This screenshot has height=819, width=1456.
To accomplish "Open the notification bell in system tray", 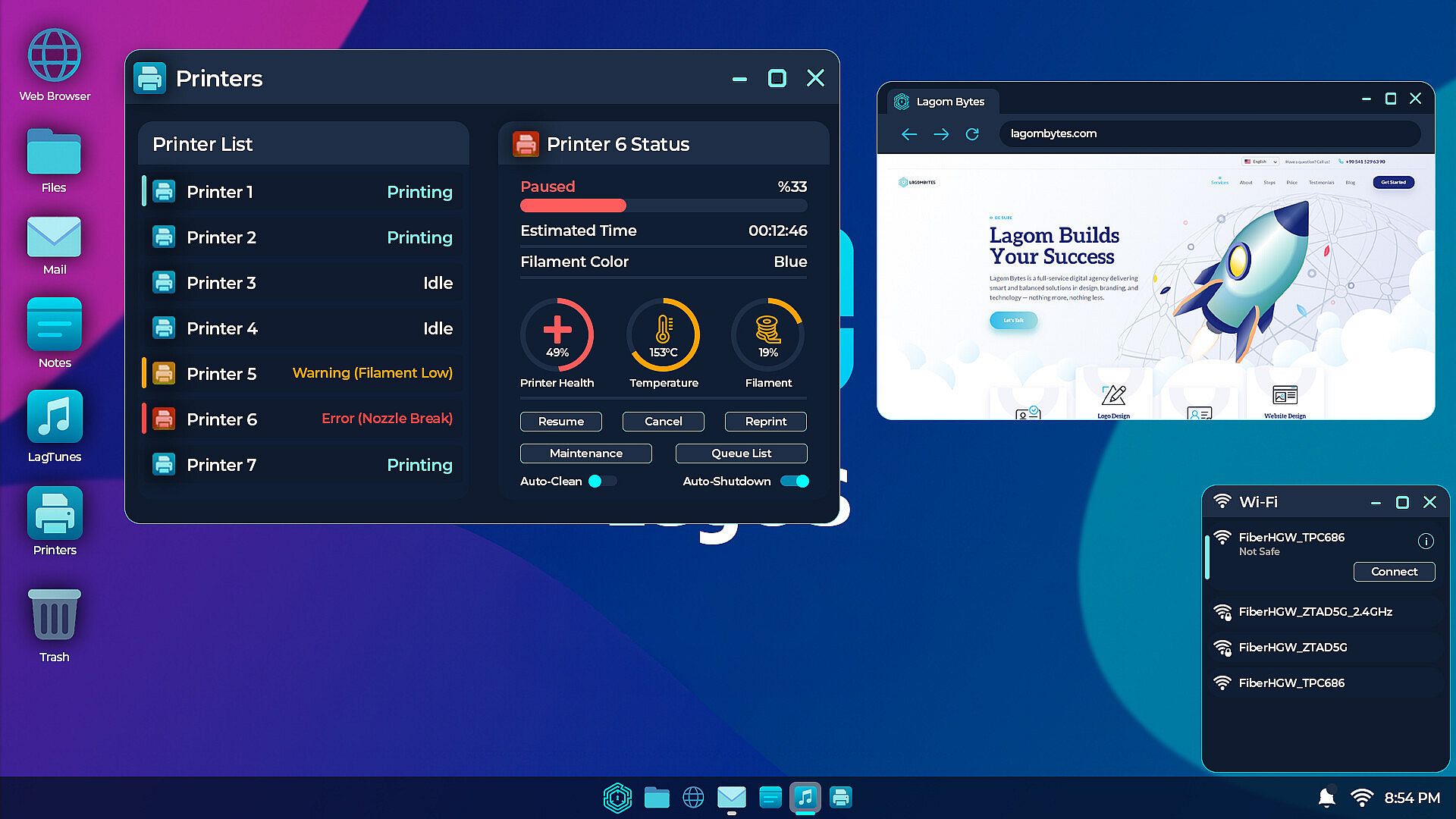I will pos(1326,798).
